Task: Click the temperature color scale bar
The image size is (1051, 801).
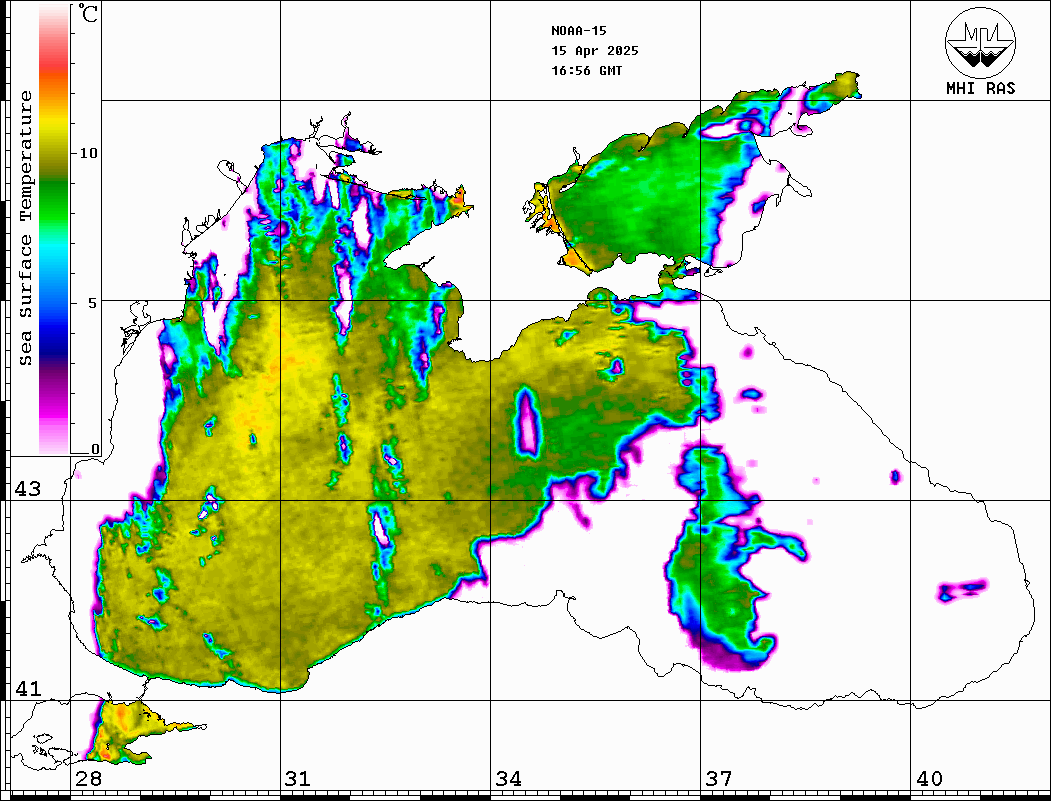Action: point(54,230)
